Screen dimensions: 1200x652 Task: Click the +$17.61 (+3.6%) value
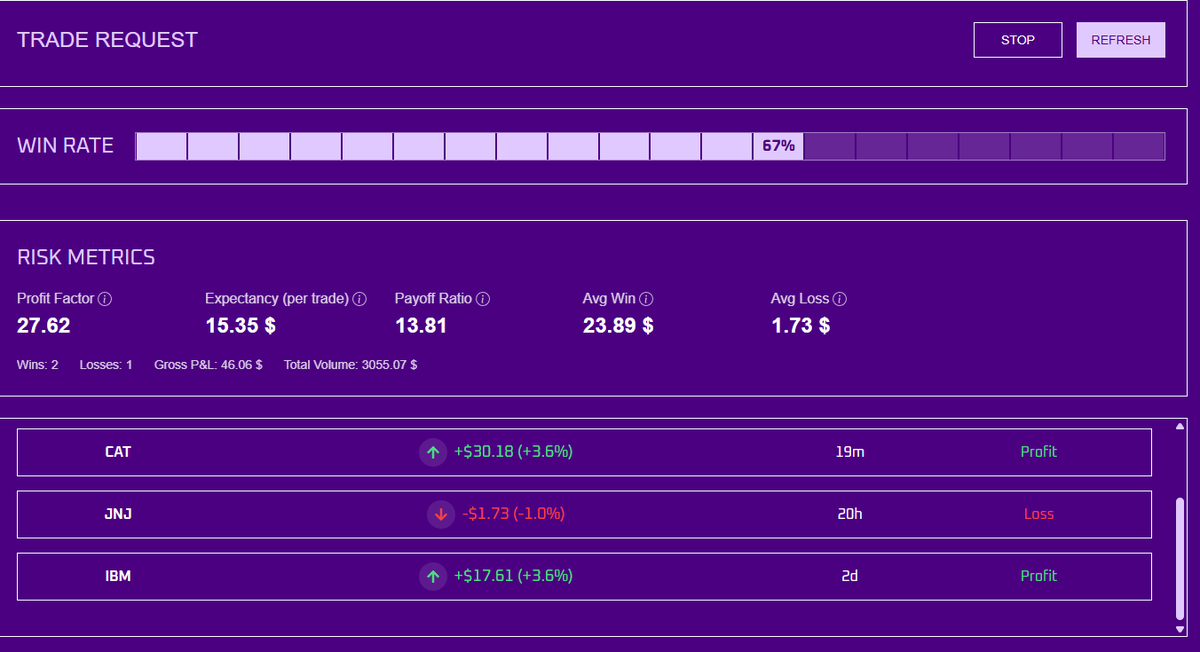tap(513, 576)
